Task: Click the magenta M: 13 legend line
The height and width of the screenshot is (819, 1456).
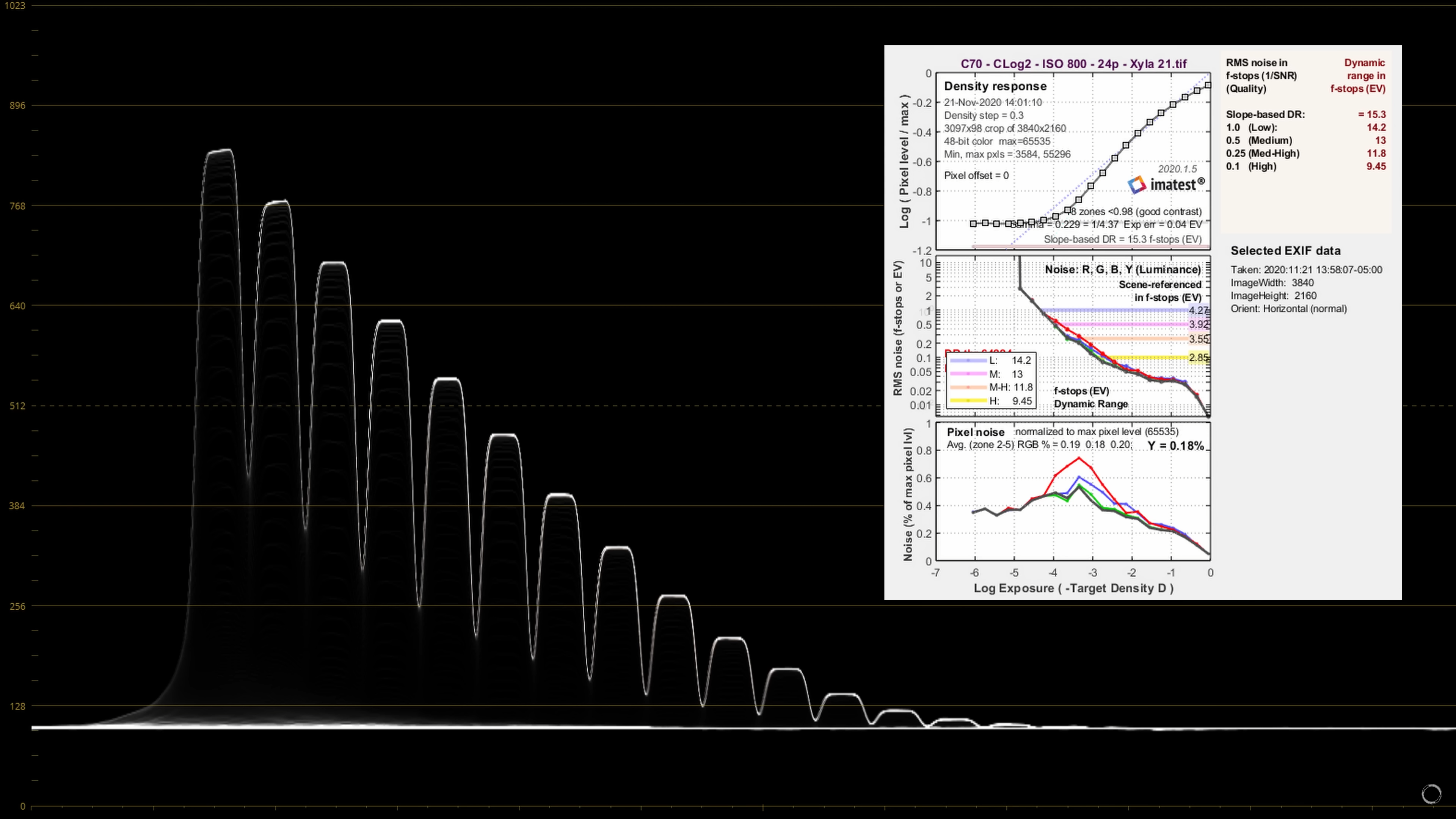Action: click(x=969, y=374)
